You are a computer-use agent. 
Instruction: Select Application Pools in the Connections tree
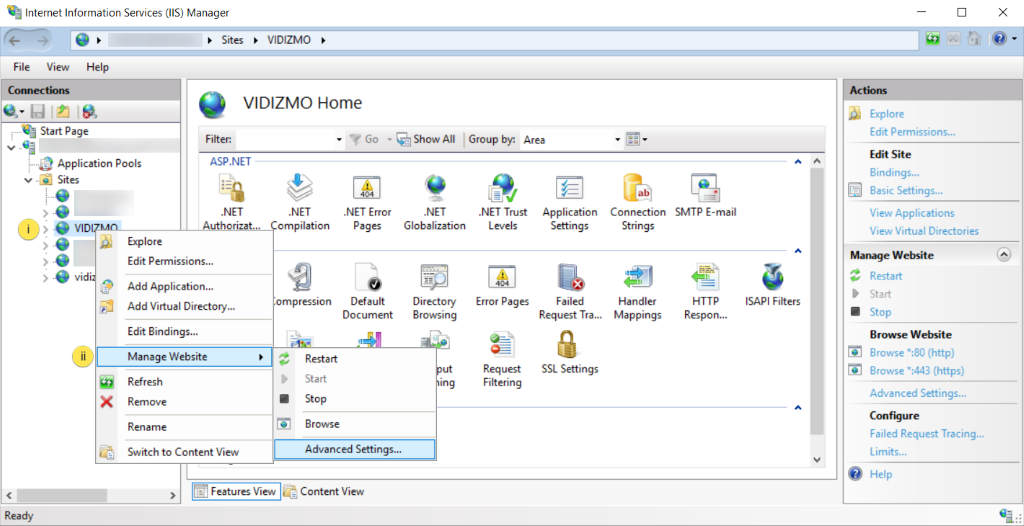click(99, 163)
